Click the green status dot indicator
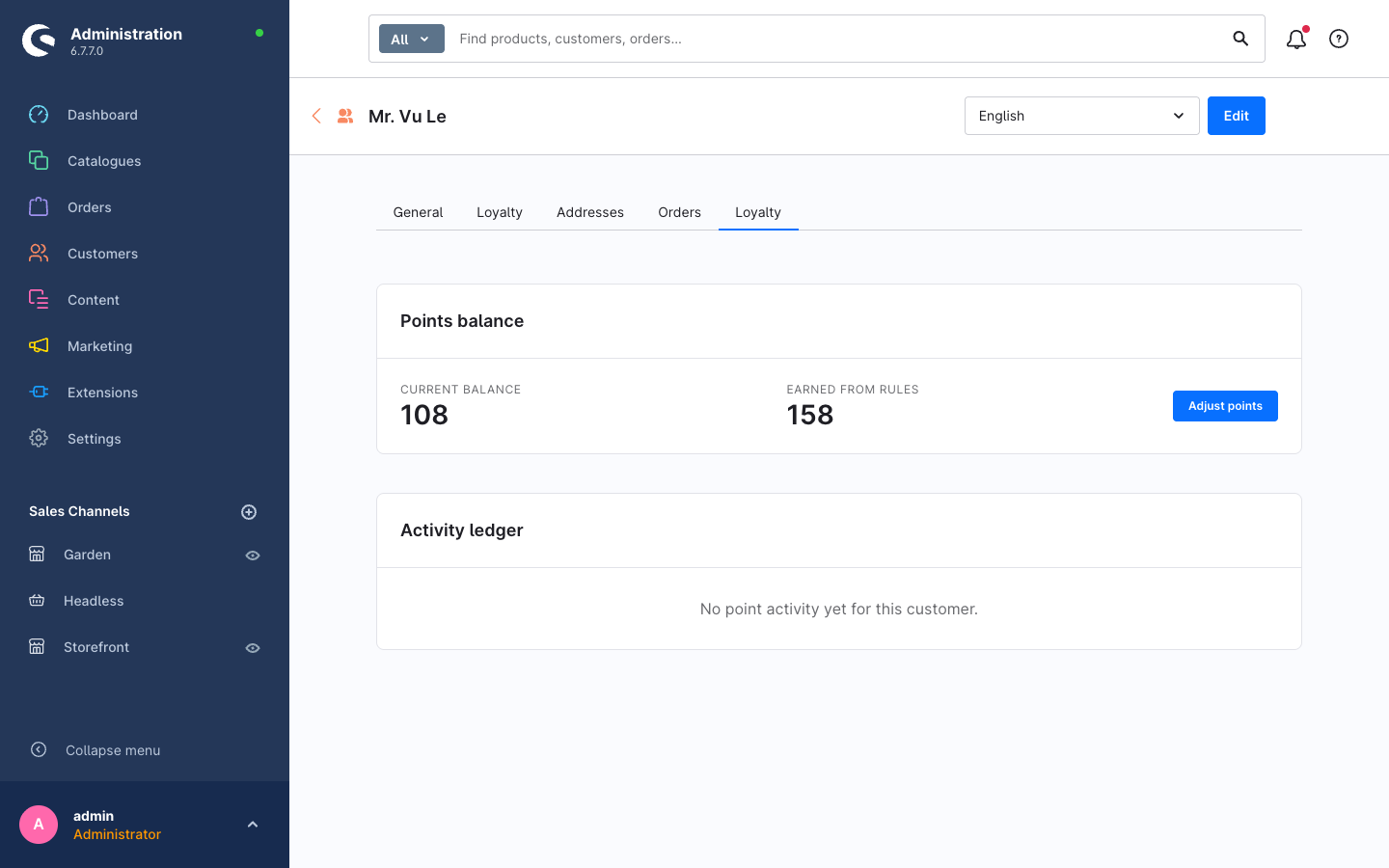This screenshot has width=1389, height=868. click(x=259, y=33)
